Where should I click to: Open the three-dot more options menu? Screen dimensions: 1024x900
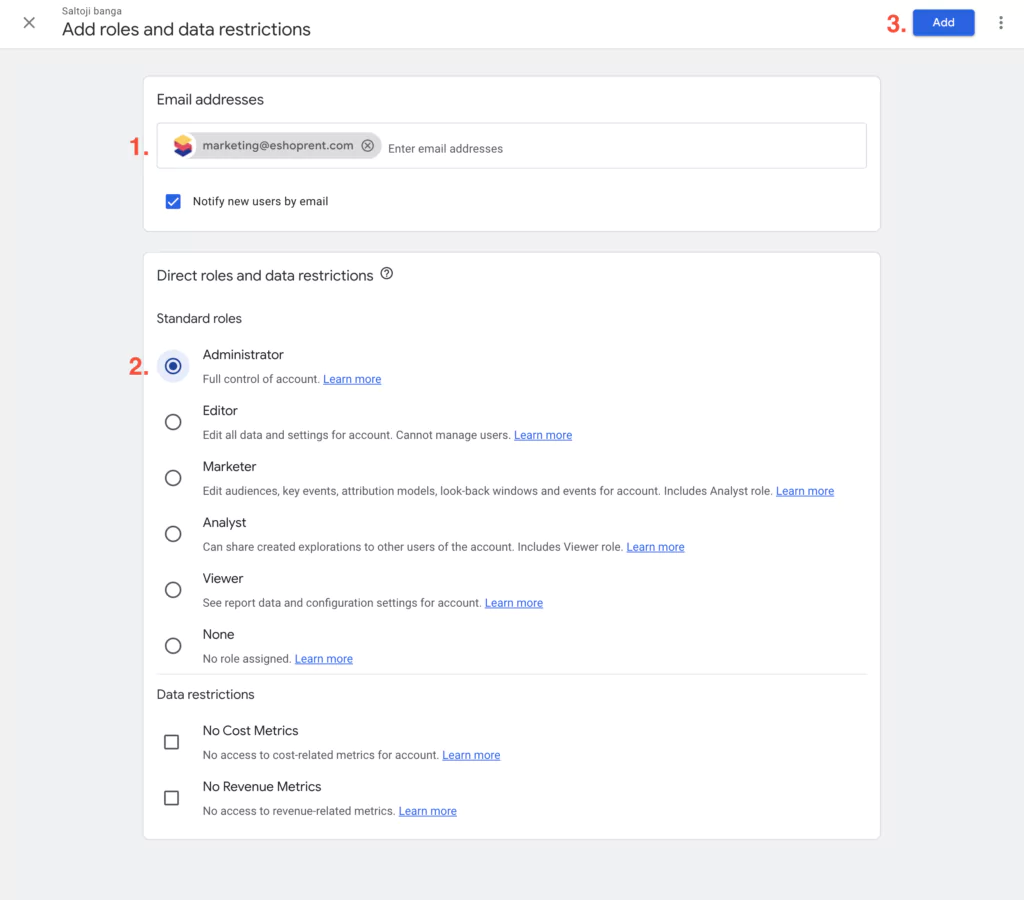click(x=1000, y=22)
